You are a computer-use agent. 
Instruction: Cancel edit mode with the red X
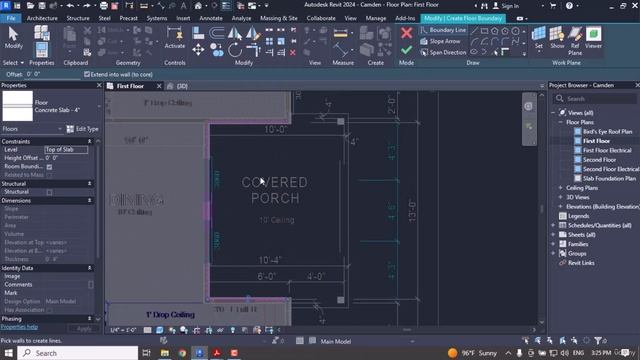[406, 33]
